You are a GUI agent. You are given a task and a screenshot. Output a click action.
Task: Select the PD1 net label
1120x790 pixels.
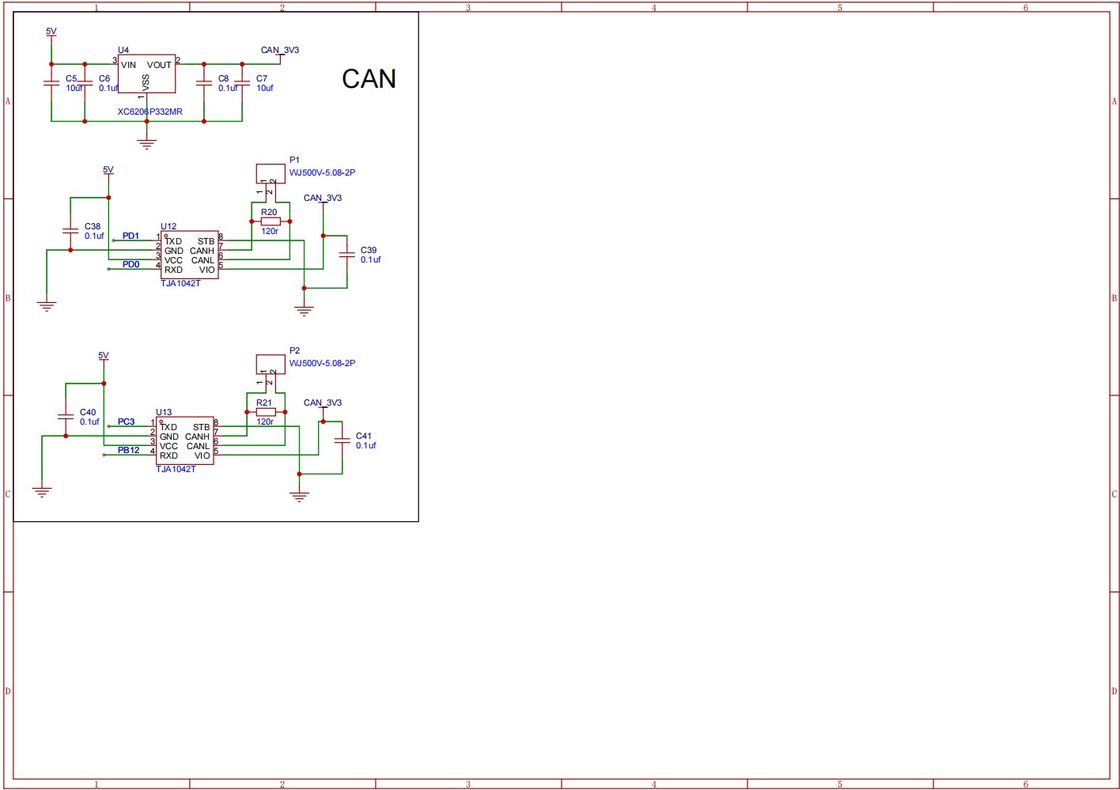pos(131,235)
